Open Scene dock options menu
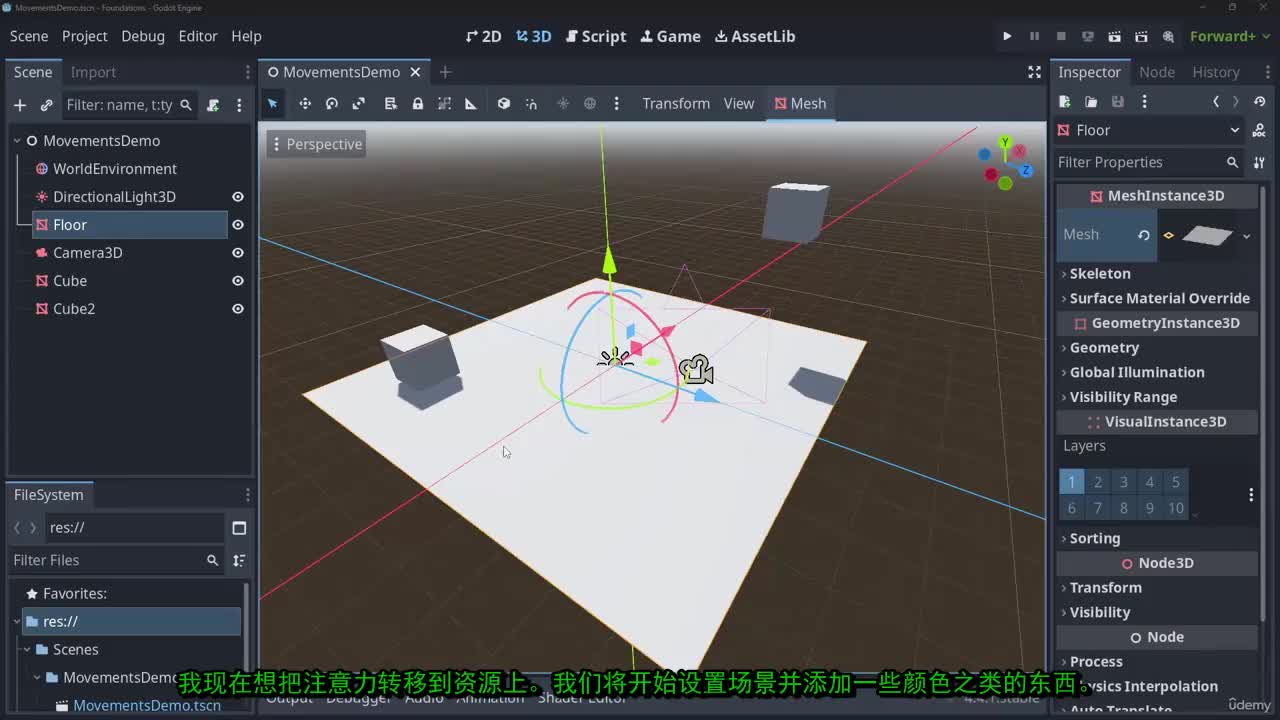Screen dimensions: 1280x720 click(x=239, y=105)
